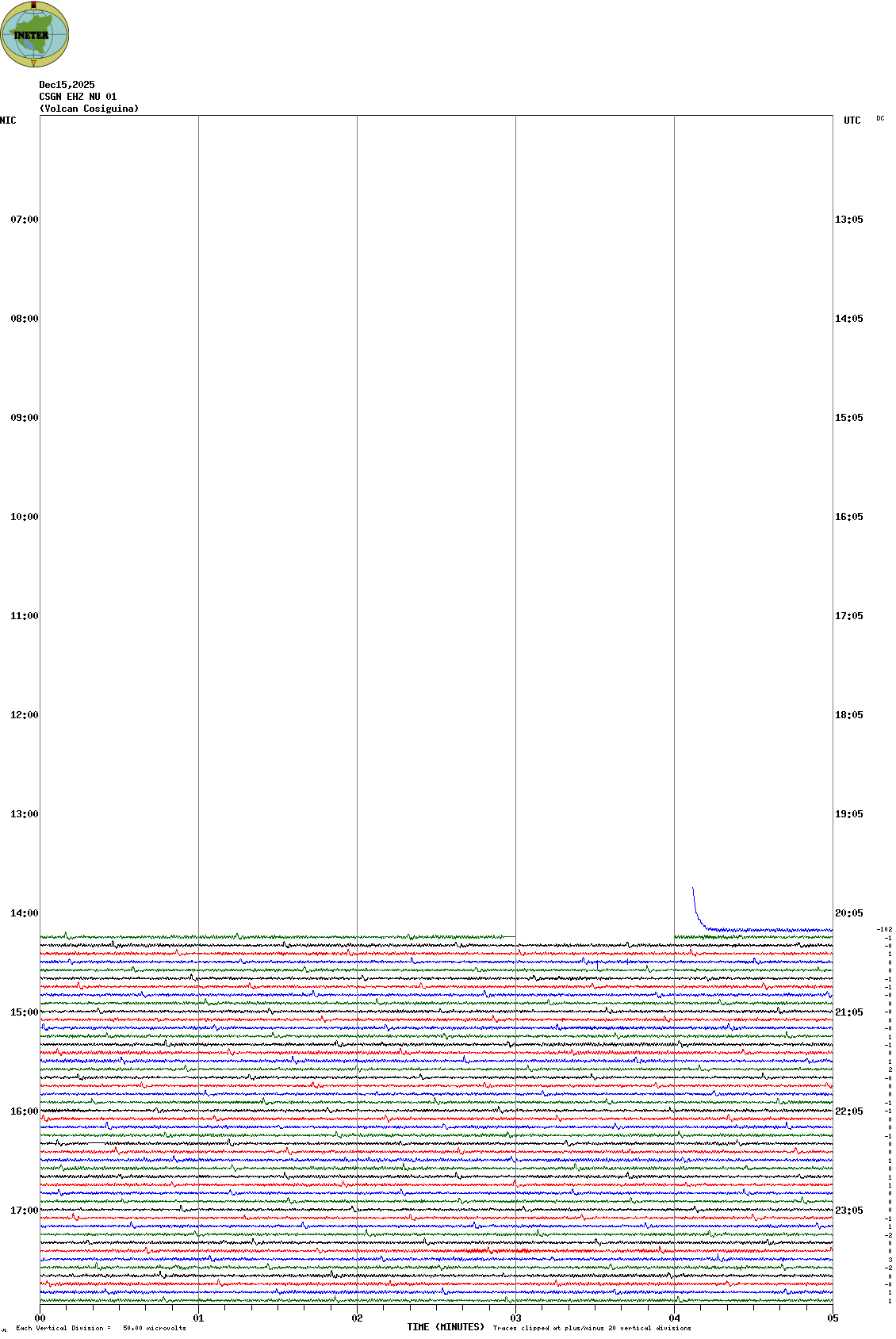
Task: Click the small DC column header
Action: (x=880, y=118)
